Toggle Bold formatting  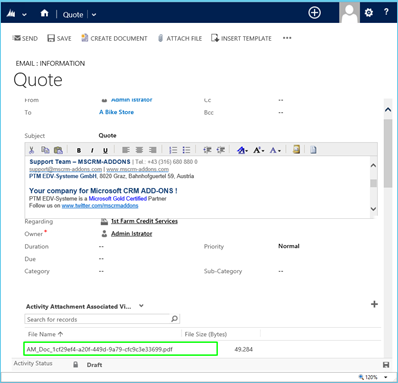click(79, 150)
